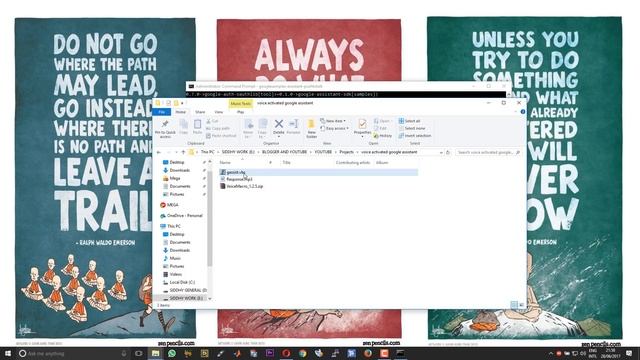Select the Response mp3 file
The width and height of the screenshot is (640, 360).
(236, 179)
